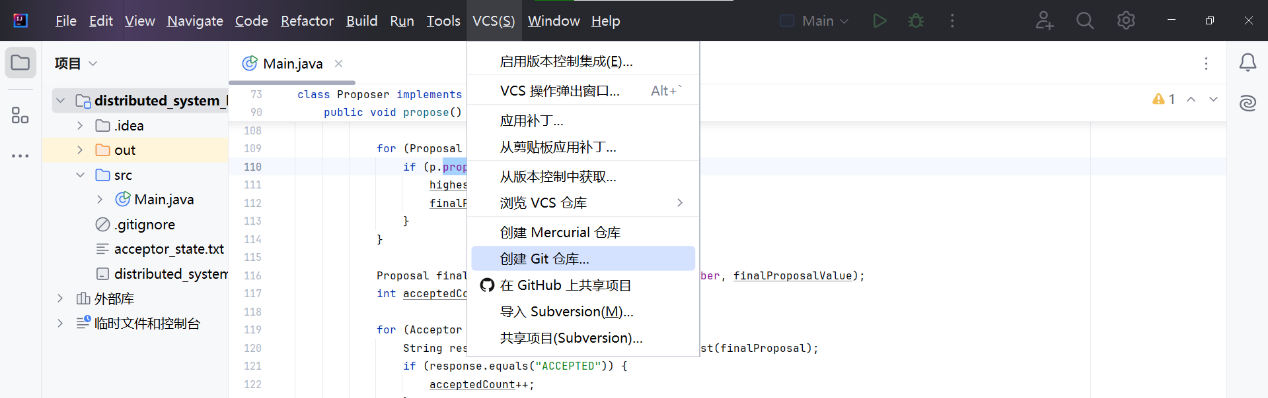Viewport: 1268px width, 398px height.
Task: Open the Navigate menu
Action: pos(195,20)
